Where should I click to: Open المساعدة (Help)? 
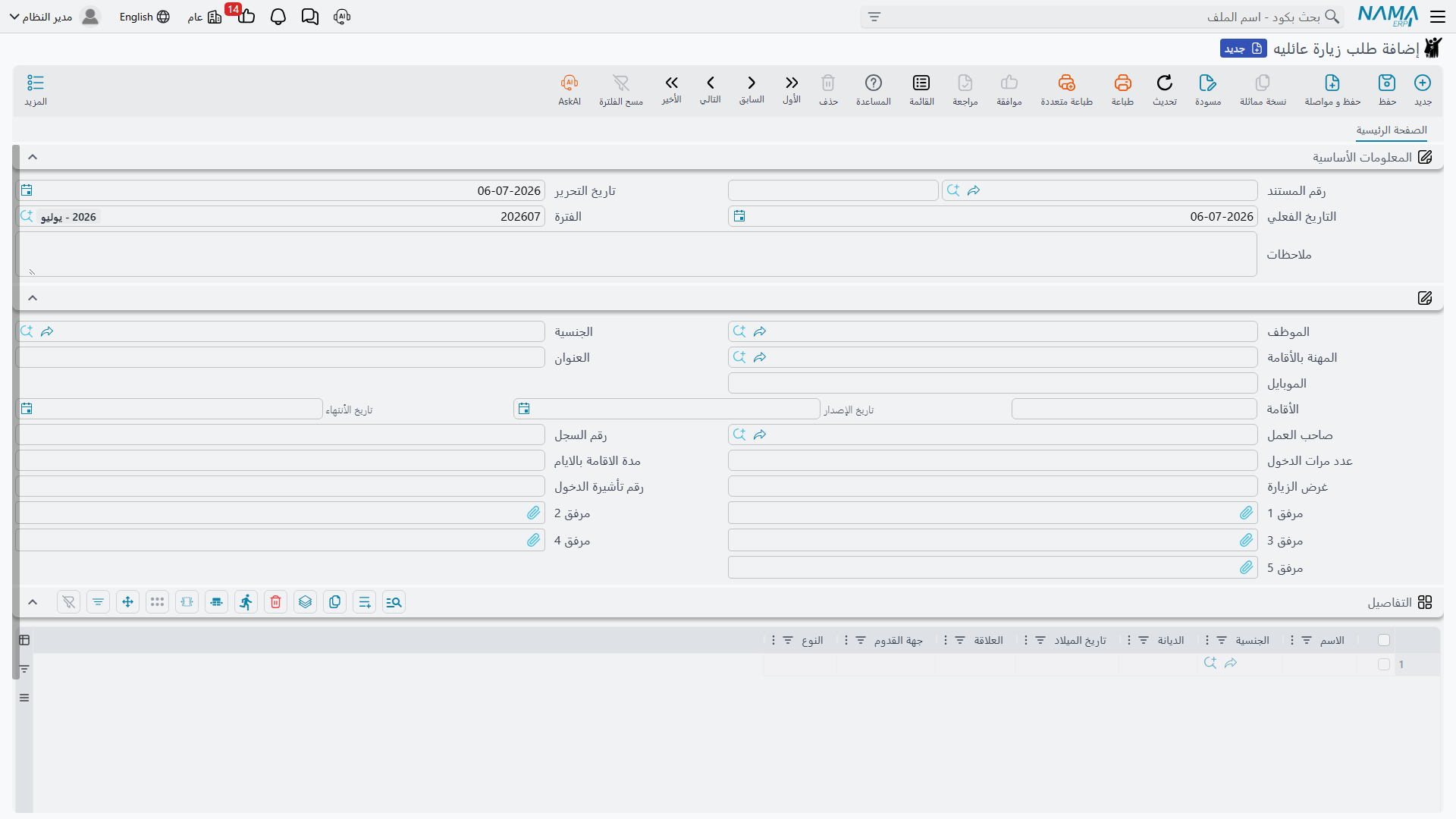pos(874,83)
